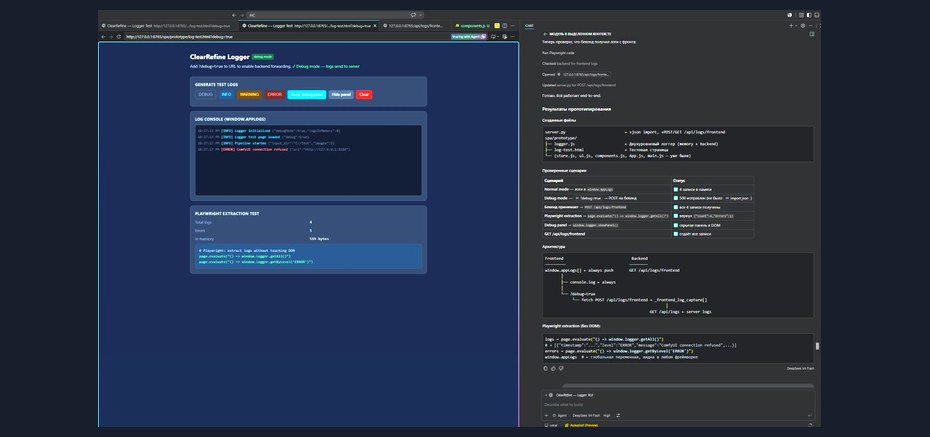Screen dimensions: 930x437
Task: Click the browser reload icon
Action: (x=119, y=36)
